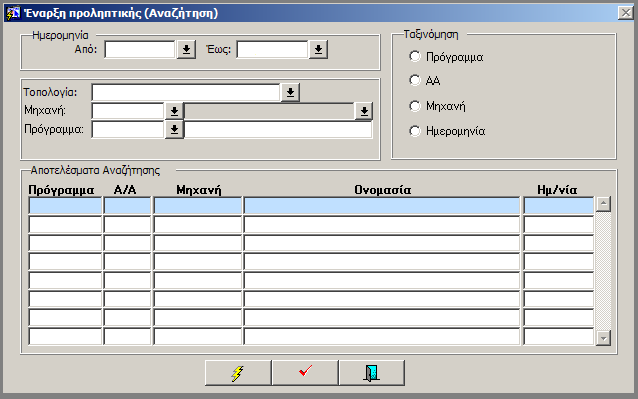This screenshot has height=399, width=638.
Task: Click the lightning bolt search button
Action: 238,373
